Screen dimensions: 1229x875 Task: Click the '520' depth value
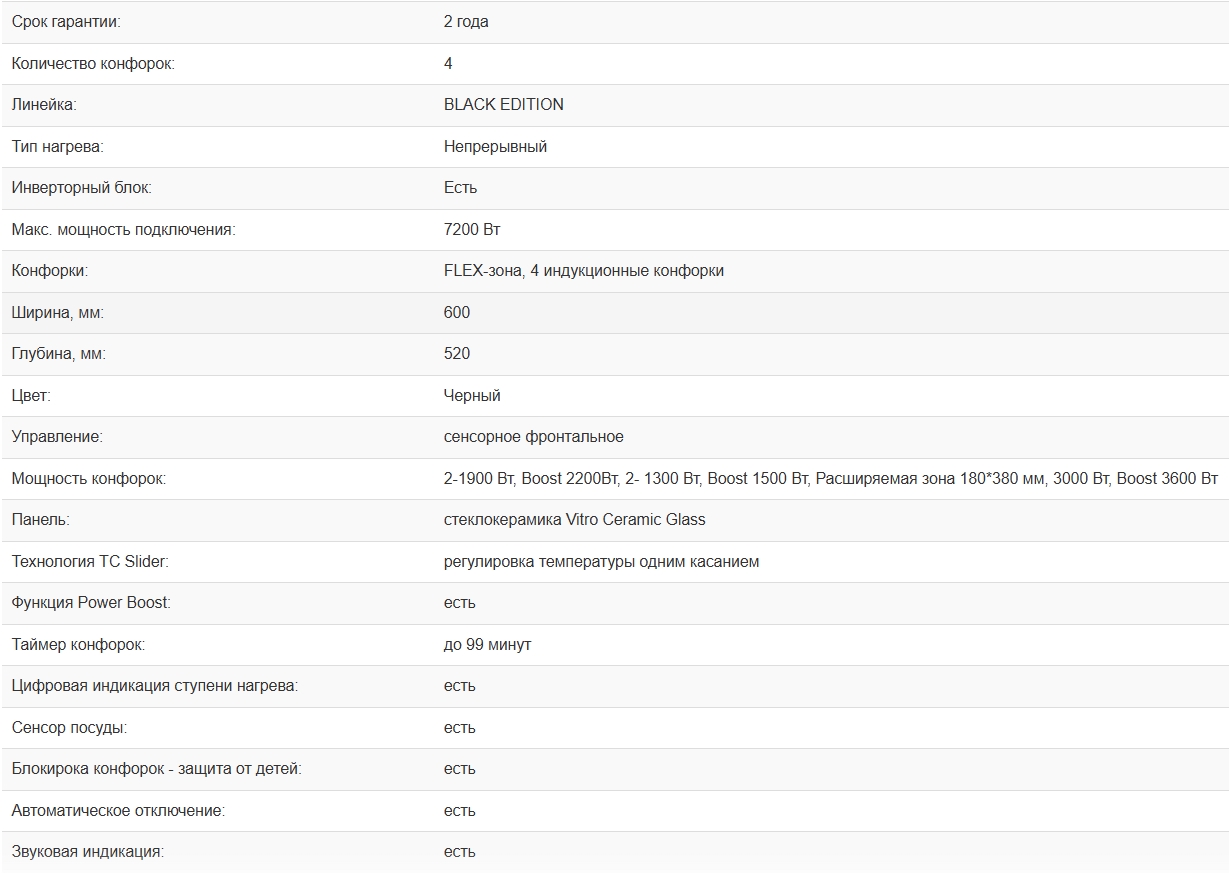[457, 354]
